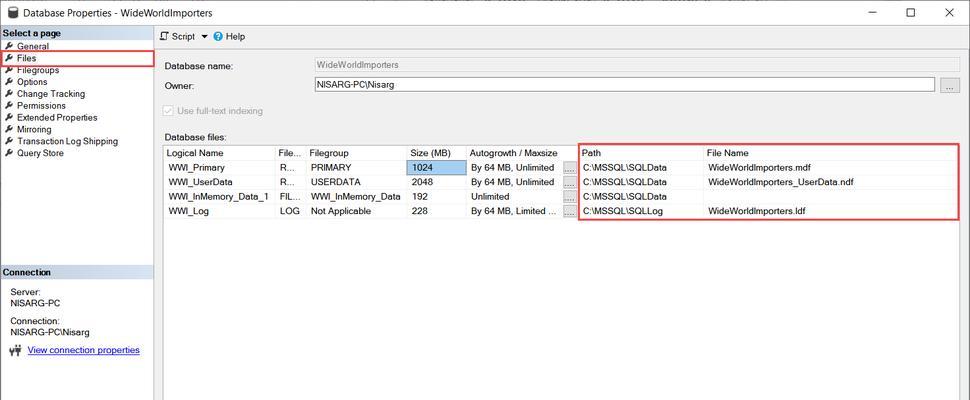970x400 pixels.
Task: Click the Logical Name column header
Action: click(220, 153)
